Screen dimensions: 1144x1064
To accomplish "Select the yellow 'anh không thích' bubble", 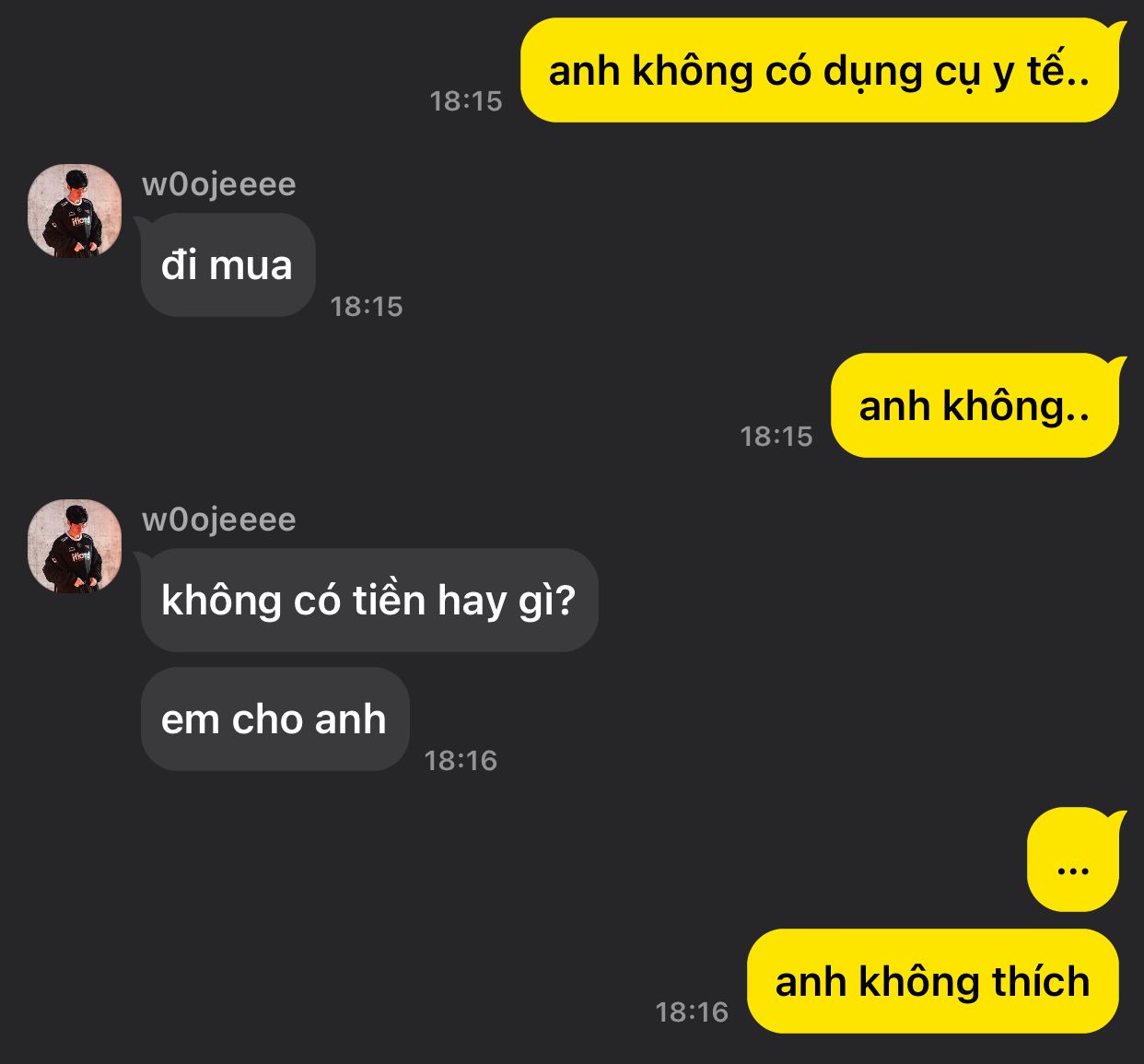I will [x=933, y=981].
